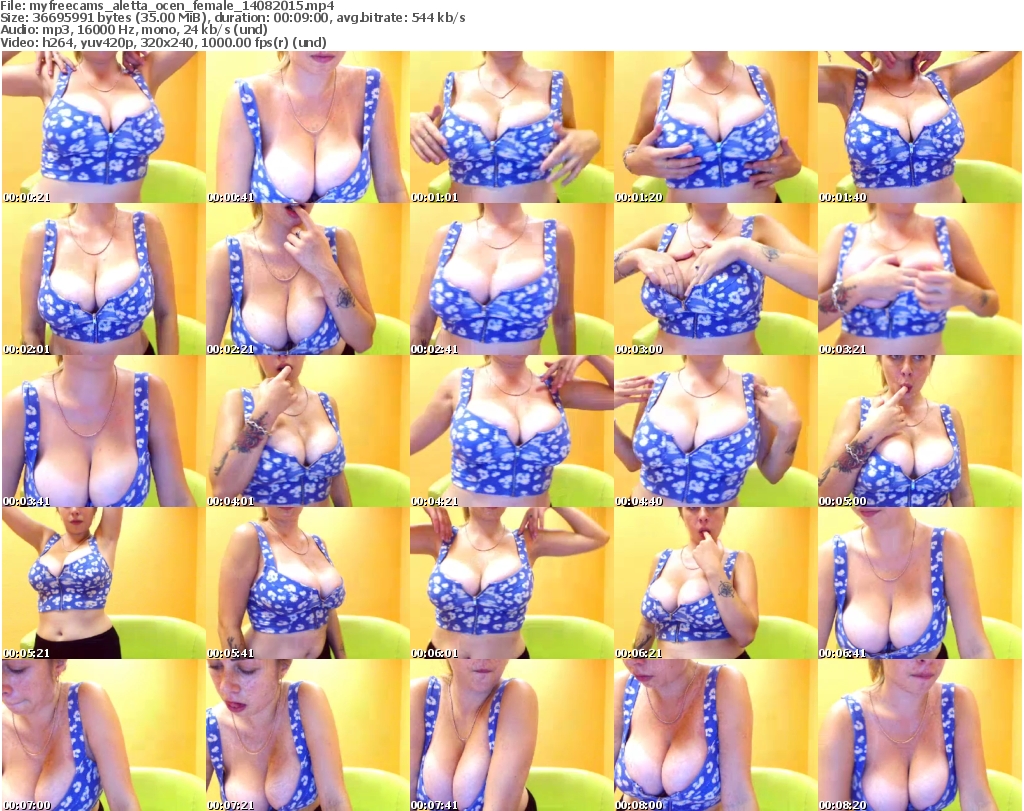Screen dimensions: 1024x811
Task: Open the thumbnail at 00:03:41
Action: point(104,432)
